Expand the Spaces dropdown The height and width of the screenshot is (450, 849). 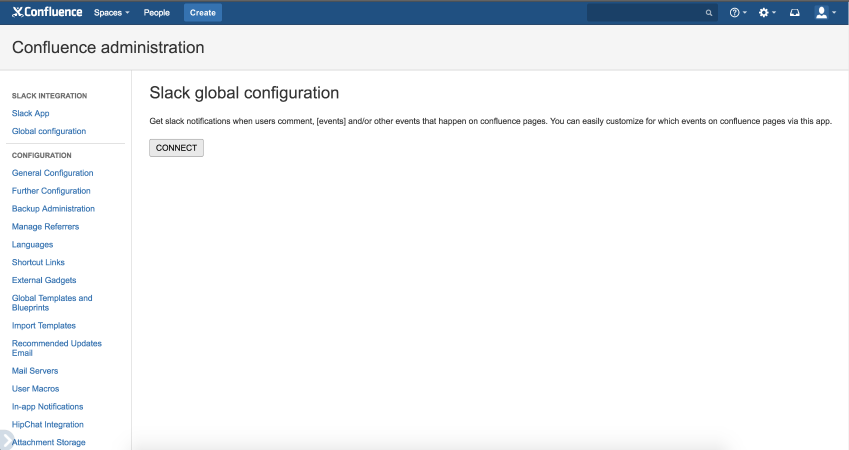pyautogui.click(x=112, y=12)
